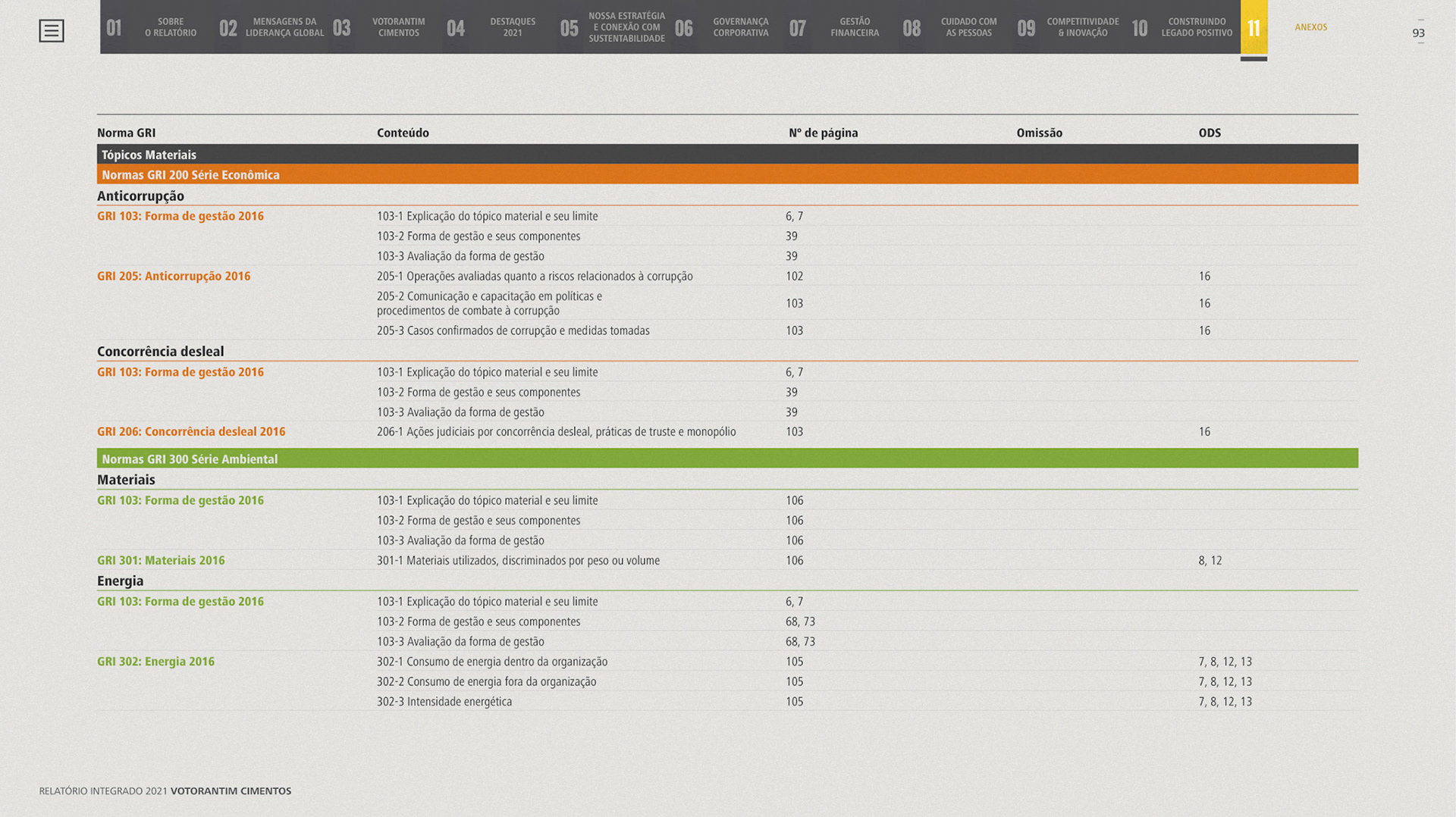Select the orange Normas GRI 200 Série Econômica band
1456x817 pixels.
pos(727,174)
